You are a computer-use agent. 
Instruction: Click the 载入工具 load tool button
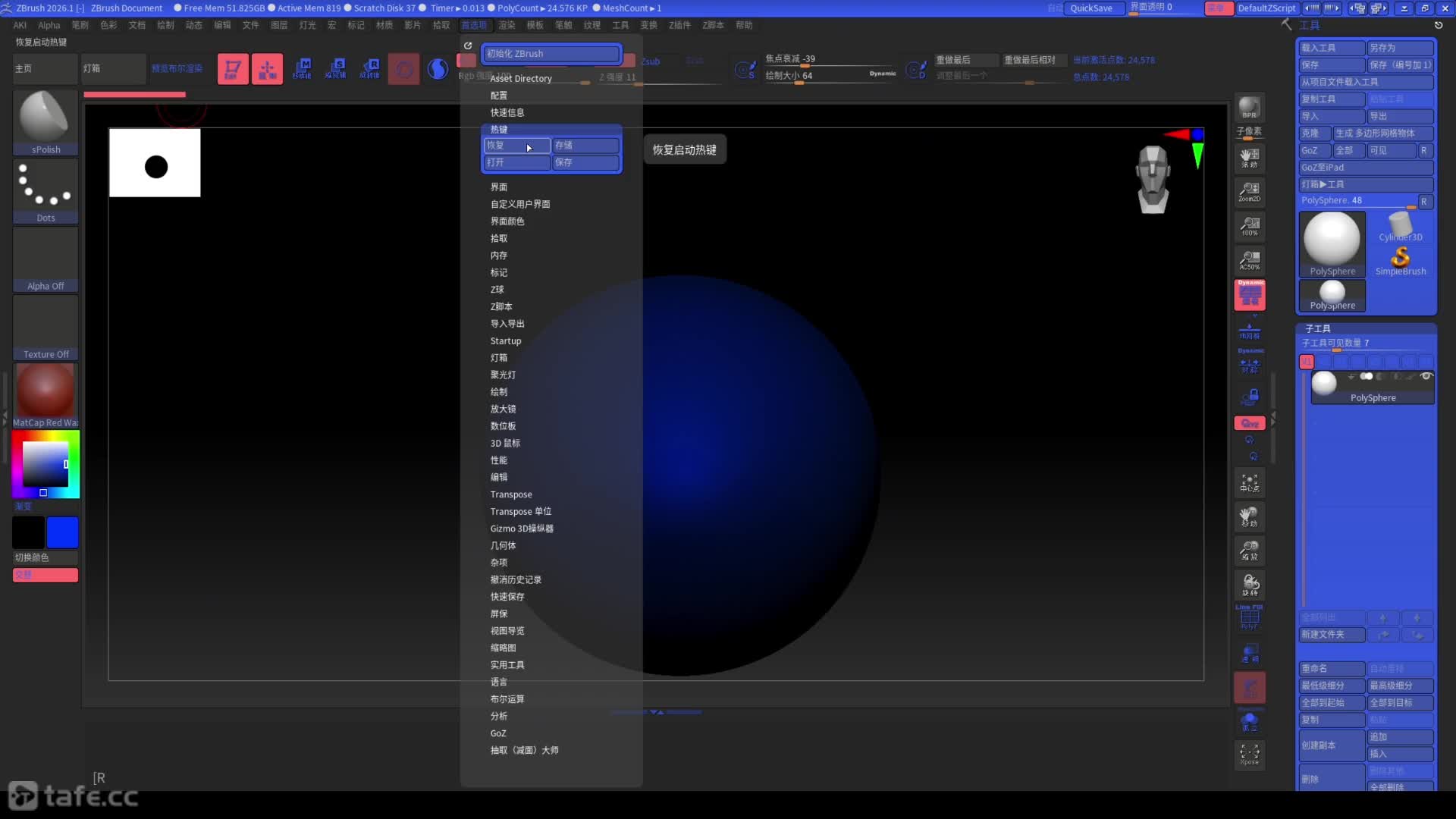click(x=1332, y=48)
